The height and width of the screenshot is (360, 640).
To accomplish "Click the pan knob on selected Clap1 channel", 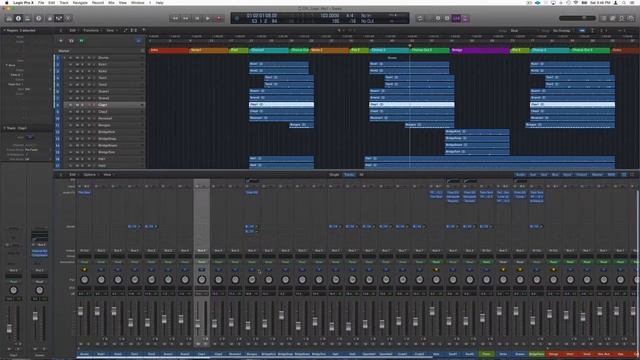I will [x=202, y=280].
